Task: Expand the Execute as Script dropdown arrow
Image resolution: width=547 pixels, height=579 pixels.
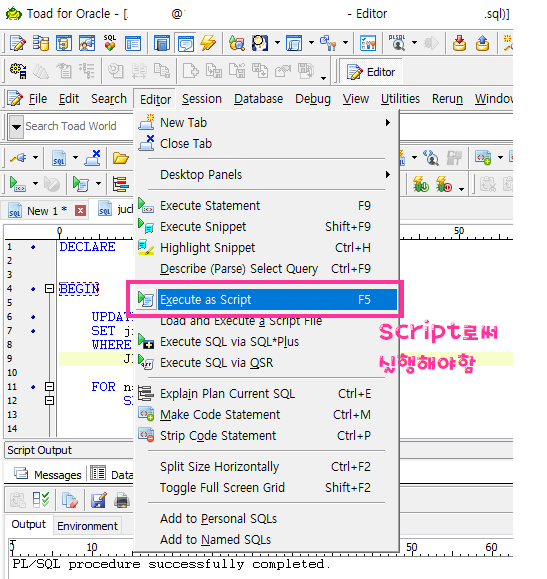Action: [x=99, y=183]
